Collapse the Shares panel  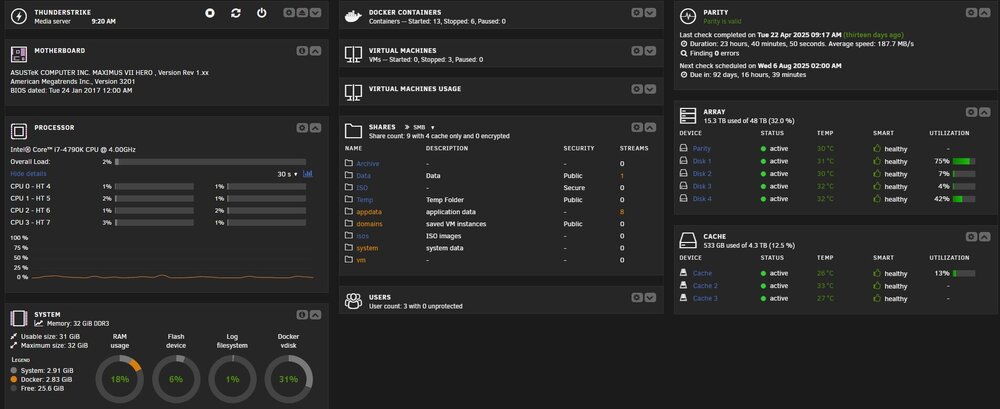click(650, 128)
